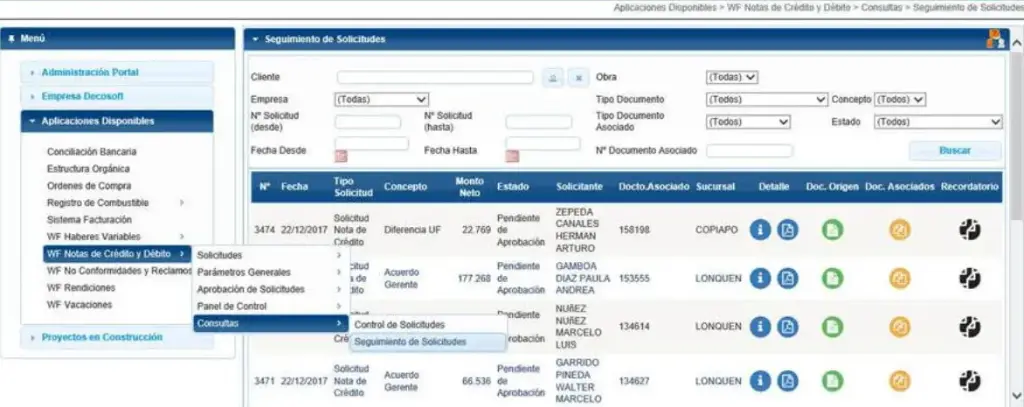Open Aprobación de Solicitudes submenu

(x=270, y=289)
